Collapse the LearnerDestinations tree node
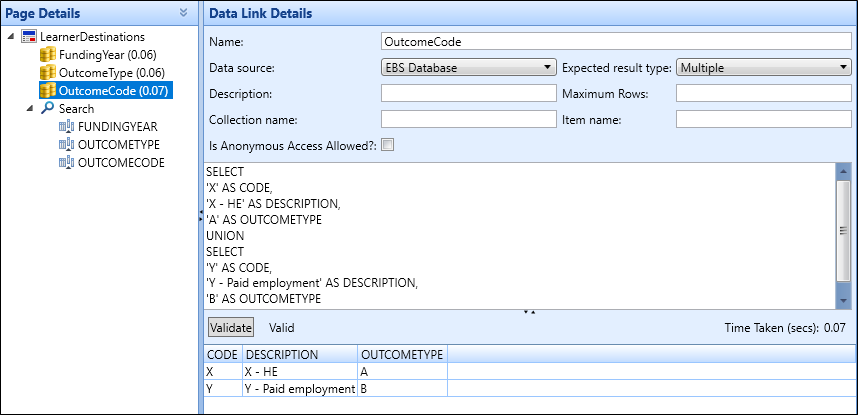858x415 pixels. pyautogui.click(x=11, y=37)
